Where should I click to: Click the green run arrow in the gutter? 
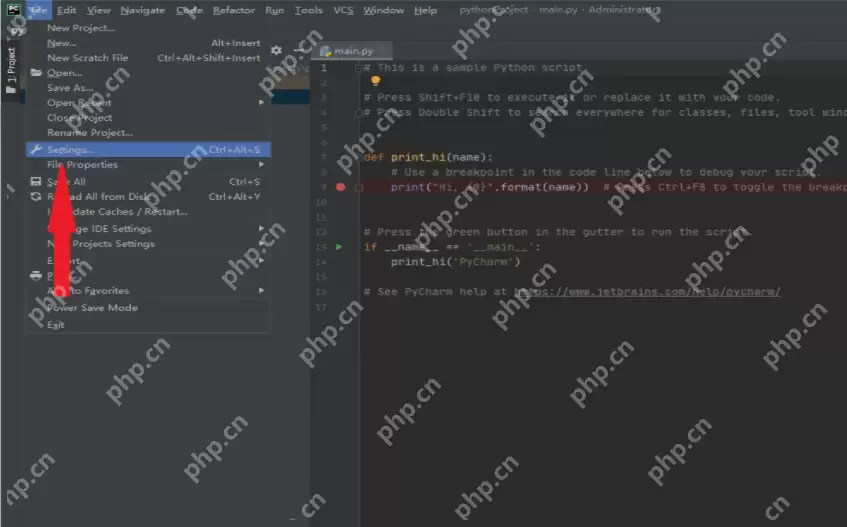click(x=340, y=247)
